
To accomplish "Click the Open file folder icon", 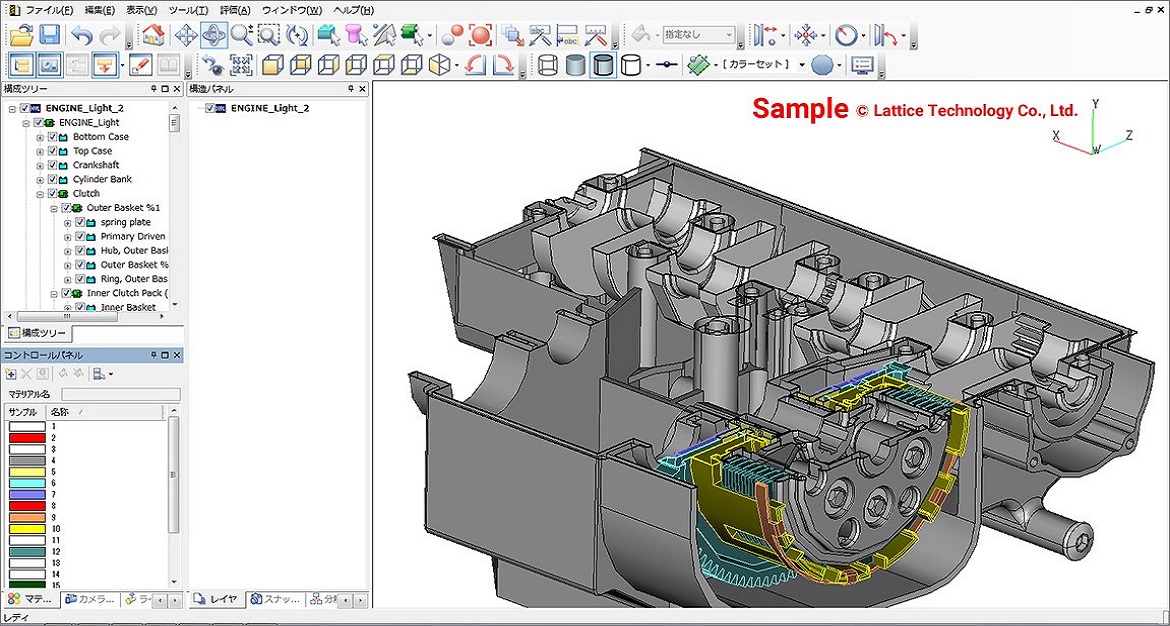I will point(21,35).
